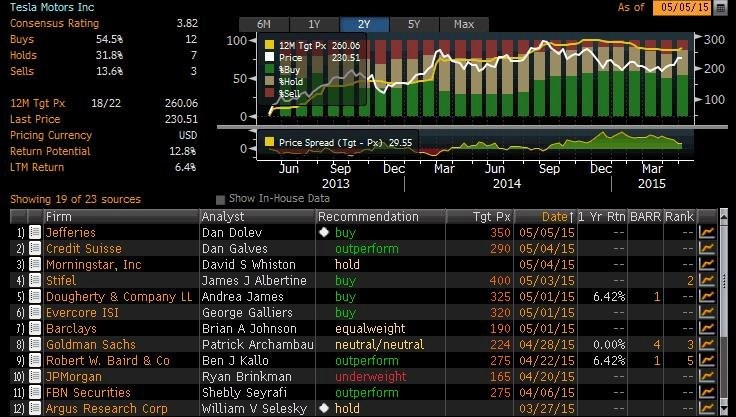Screen dimensions: 736x417
Task: Click analyst name Patrick Archambau
Action: (x=258, y=344)
